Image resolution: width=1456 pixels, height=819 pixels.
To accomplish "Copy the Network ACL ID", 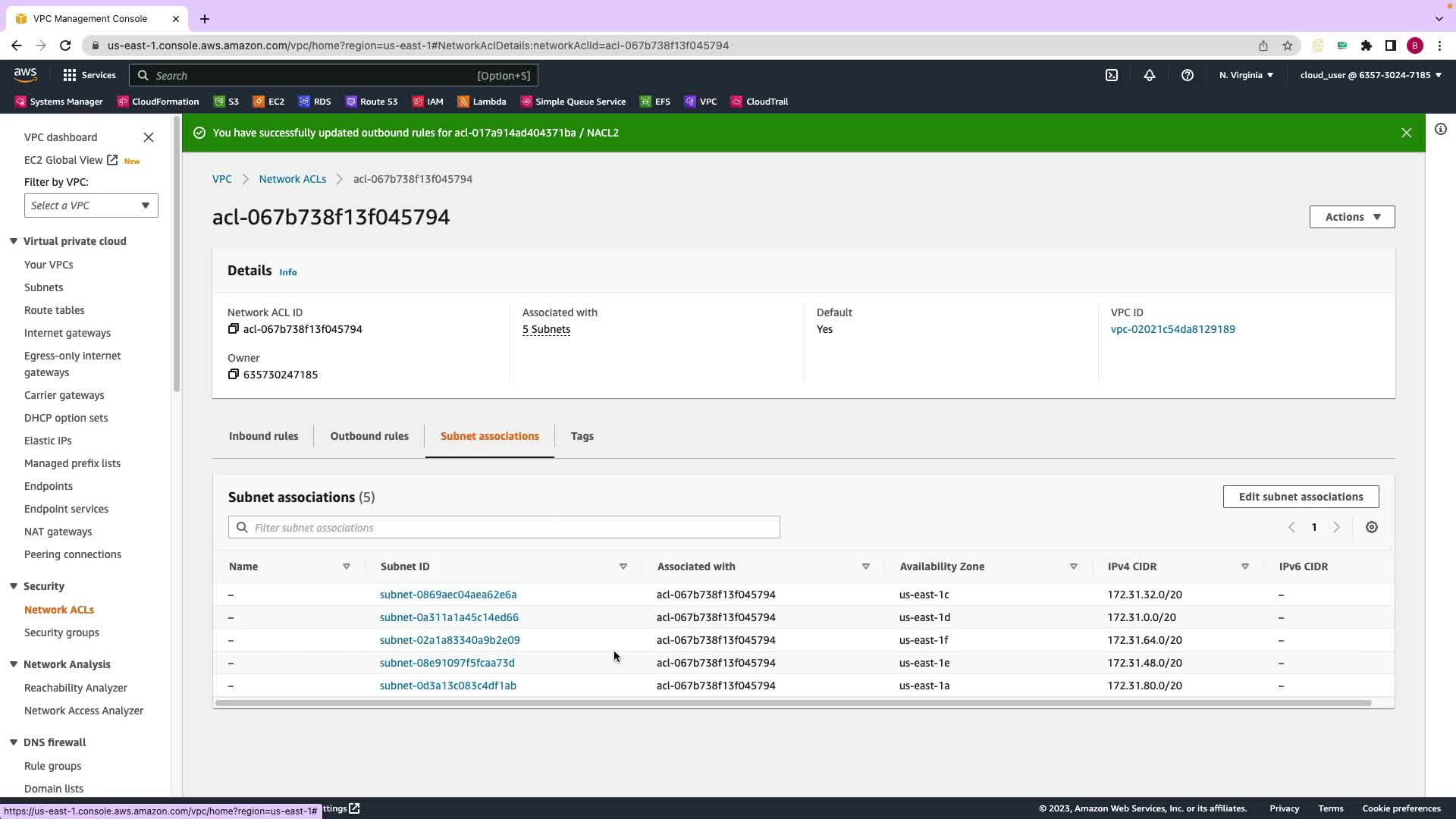I will click(x=234, y=329).
